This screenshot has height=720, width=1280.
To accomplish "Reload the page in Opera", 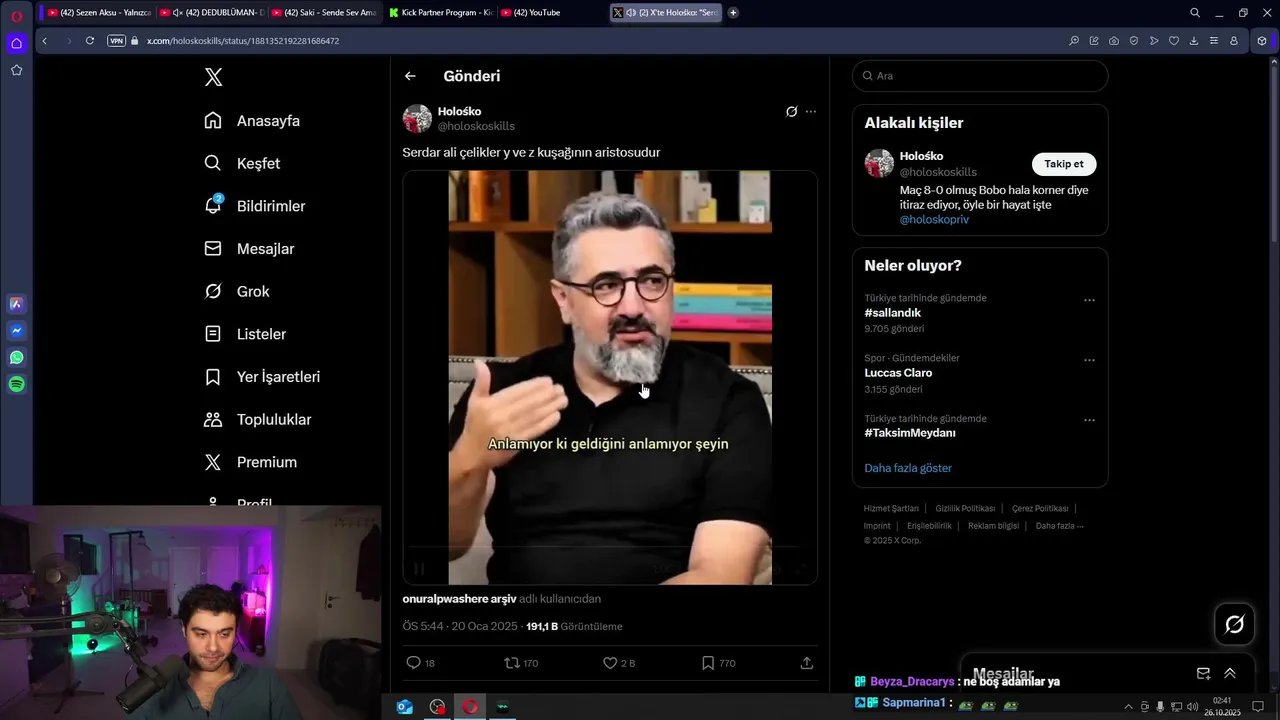I will (90, 41).
